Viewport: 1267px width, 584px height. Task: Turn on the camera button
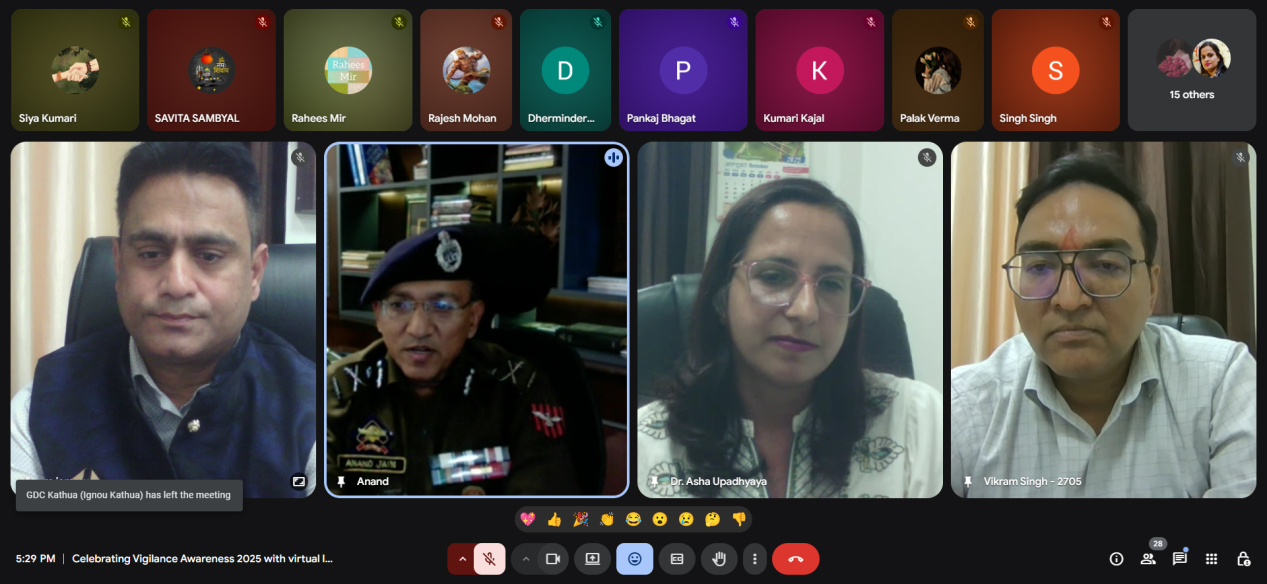click(x=552, y=559)
